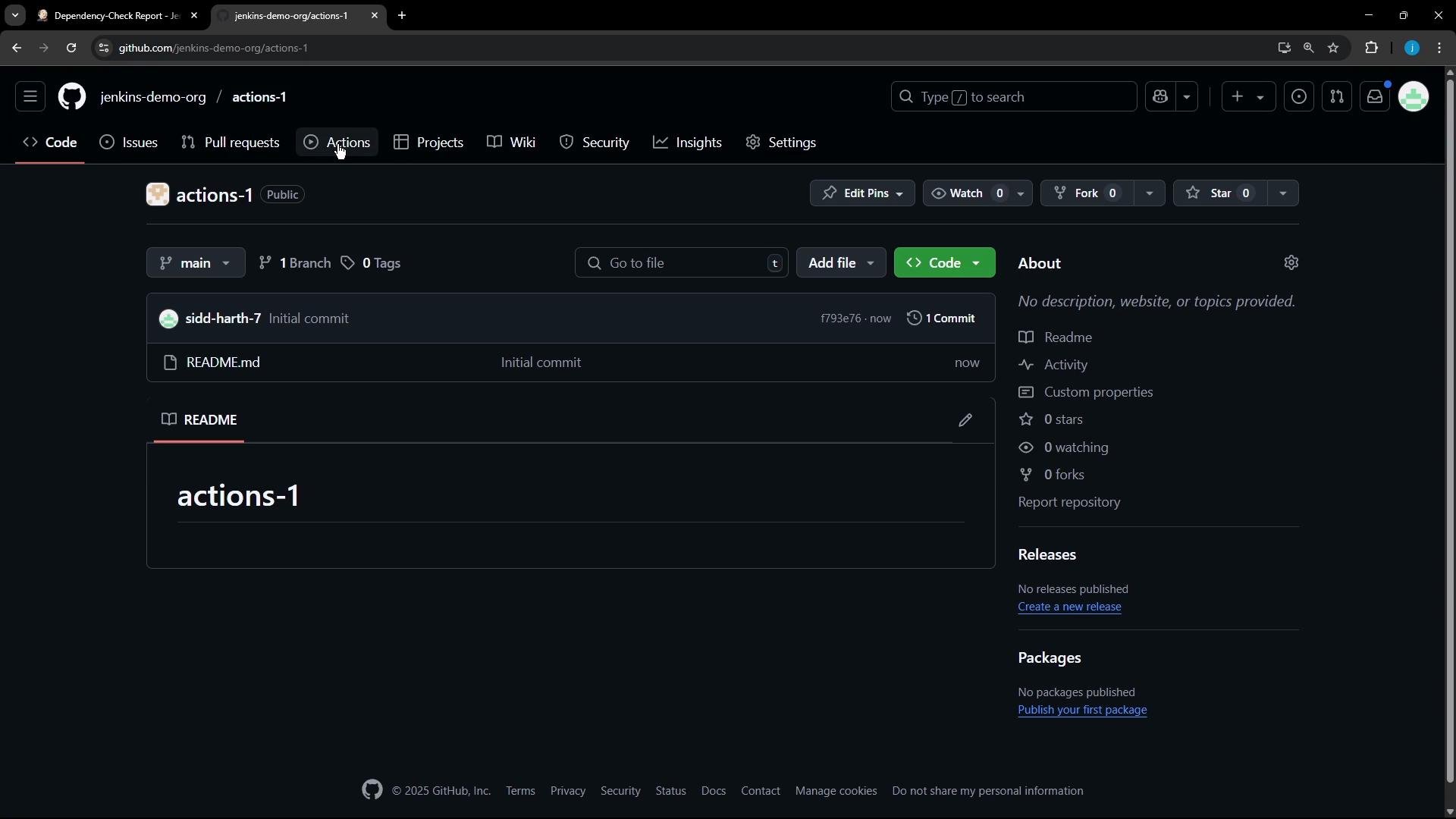Expand the Star lists dropdown arrow
1456x819 pixels.
pyautogui.click(x=1283, y=193)
